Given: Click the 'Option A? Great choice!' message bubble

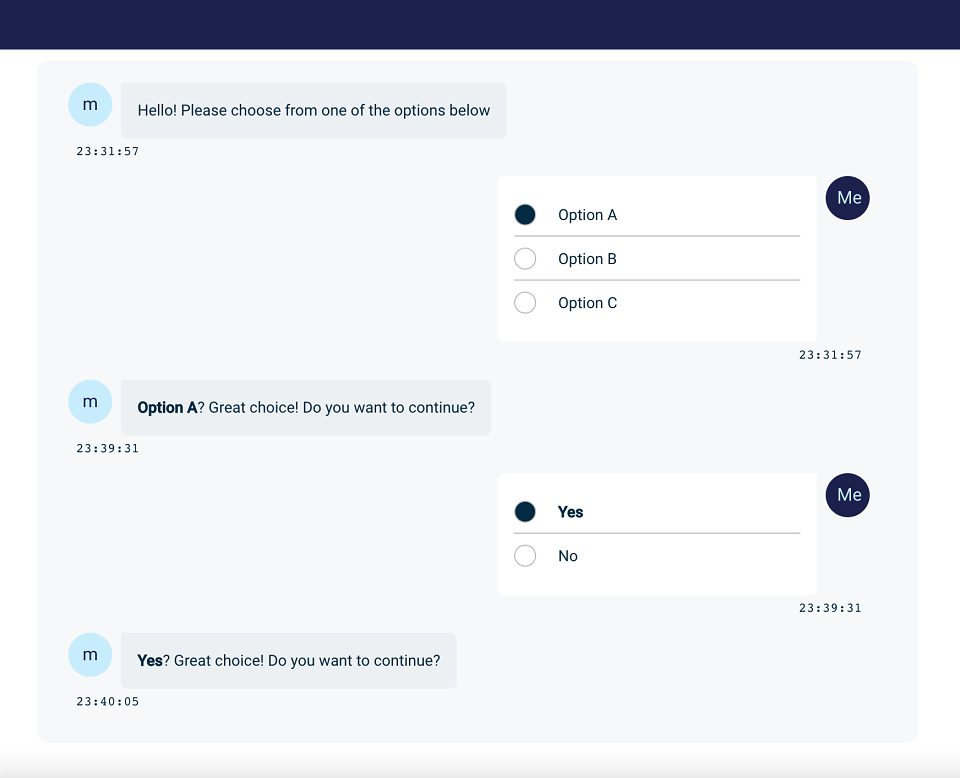Looking at the screenshot, I should (306, 408).
